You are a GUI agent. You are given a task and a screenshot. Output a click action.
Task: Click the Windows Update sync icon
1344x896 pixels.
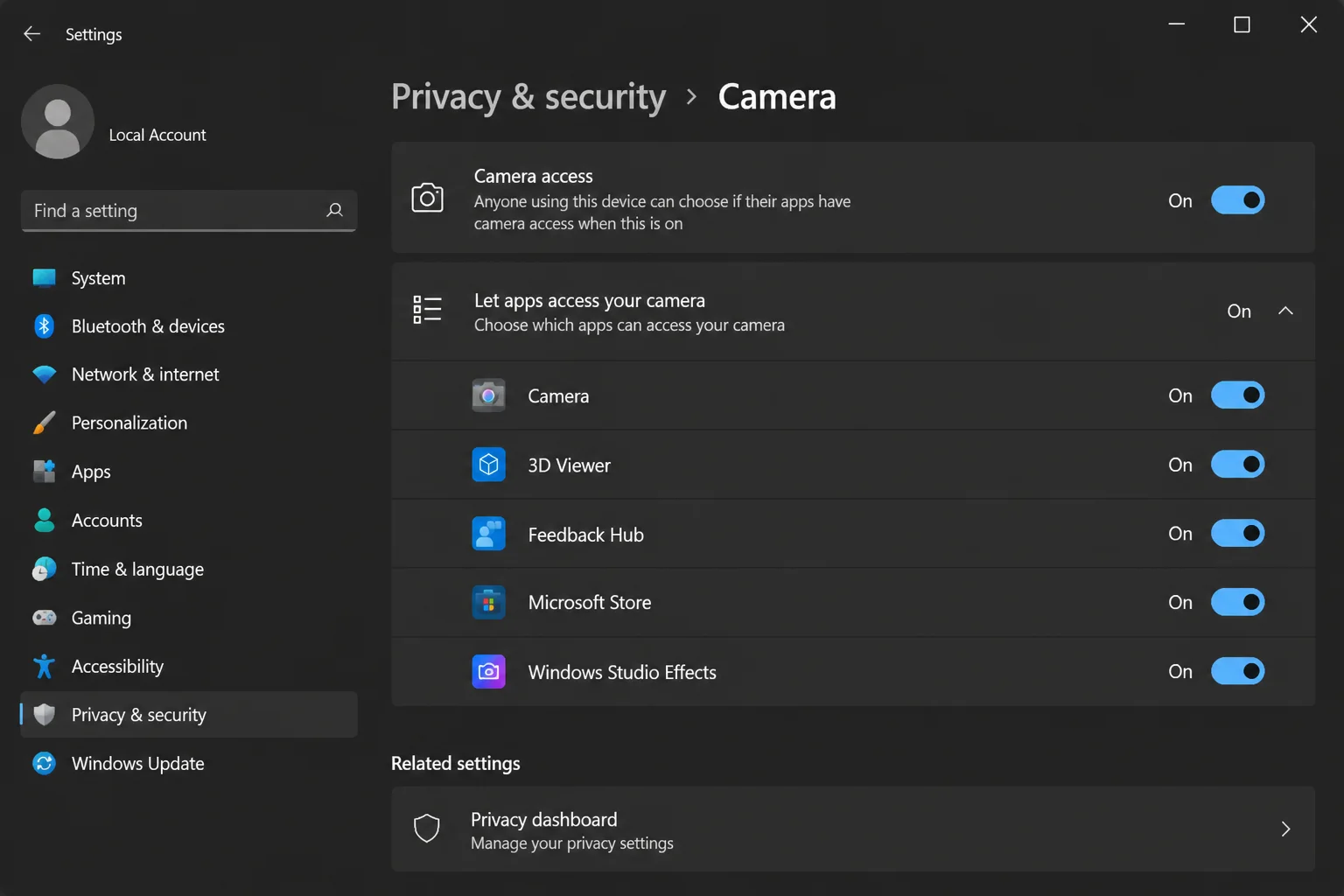point(45,764)
